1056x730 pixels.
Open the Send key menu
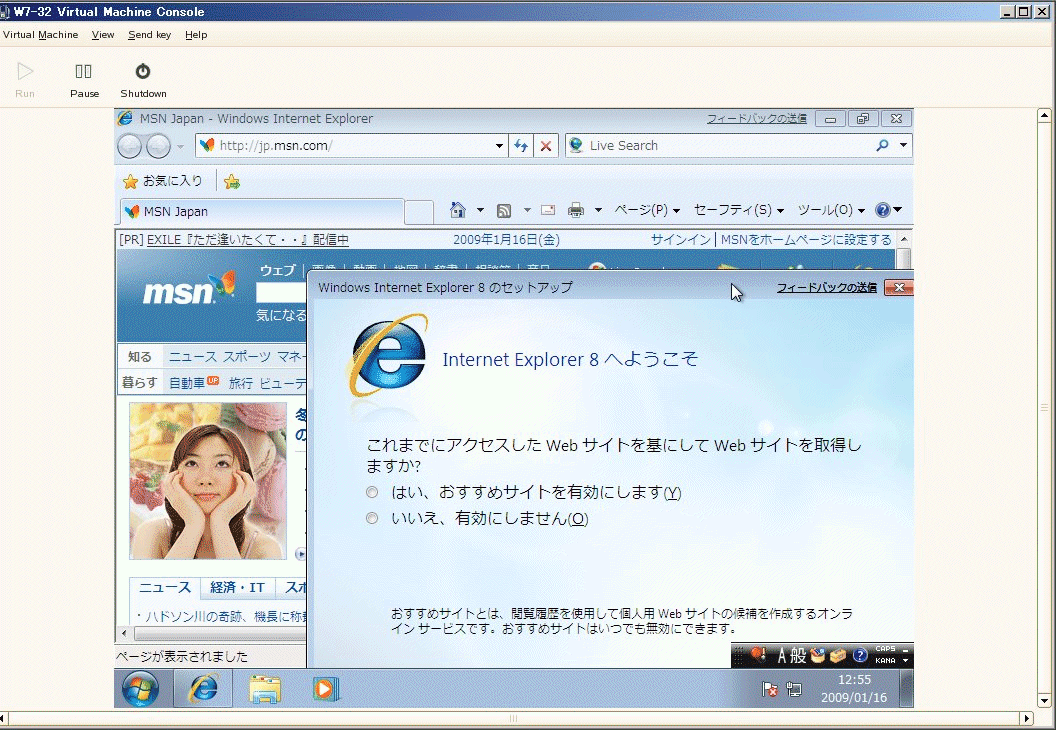point(150,35)
